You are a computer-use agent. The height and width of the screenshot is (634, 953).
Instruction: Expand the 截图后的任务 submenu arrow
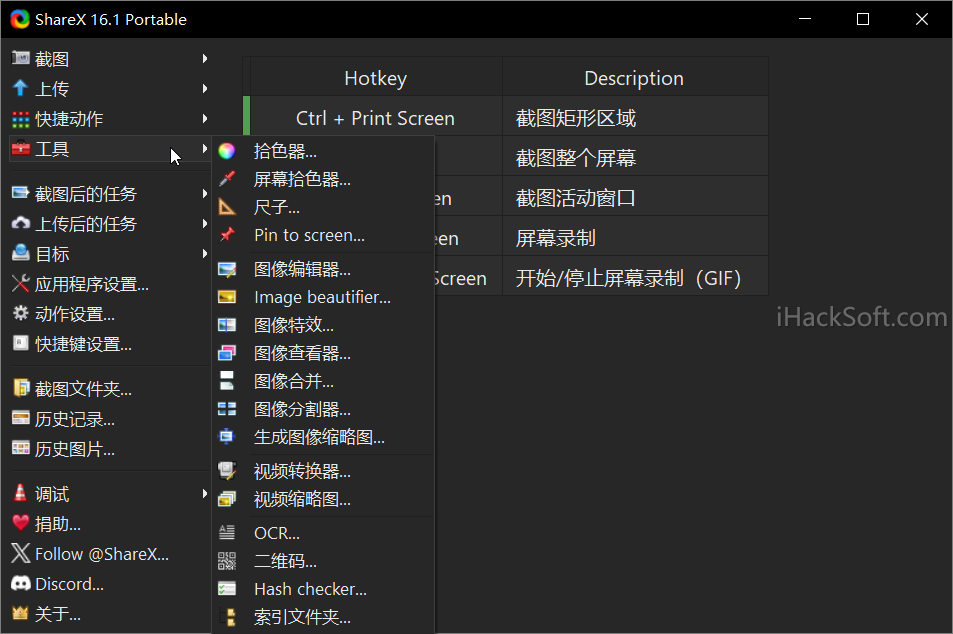coord(205,193)
